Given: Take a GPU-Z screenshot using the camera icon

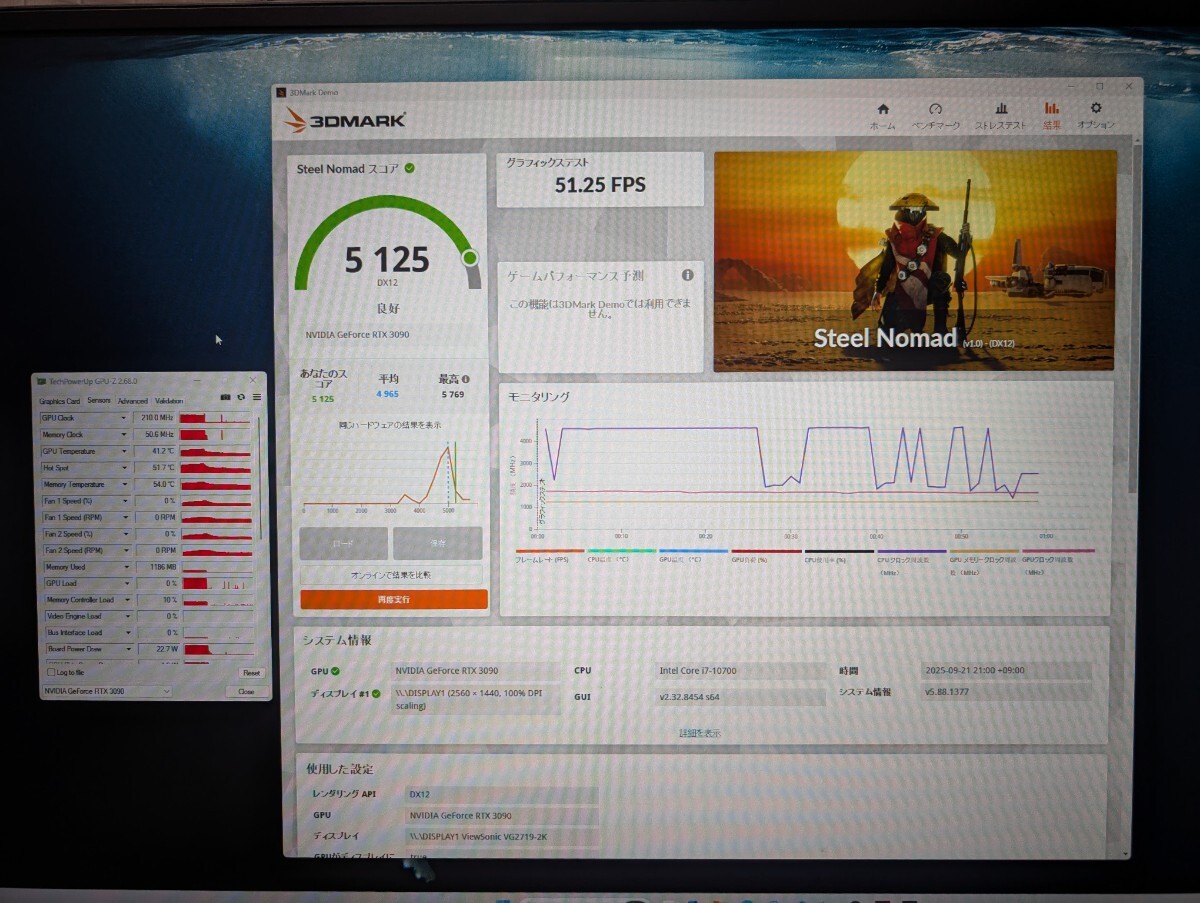Looking at the screenshot, I should point(226,397).
